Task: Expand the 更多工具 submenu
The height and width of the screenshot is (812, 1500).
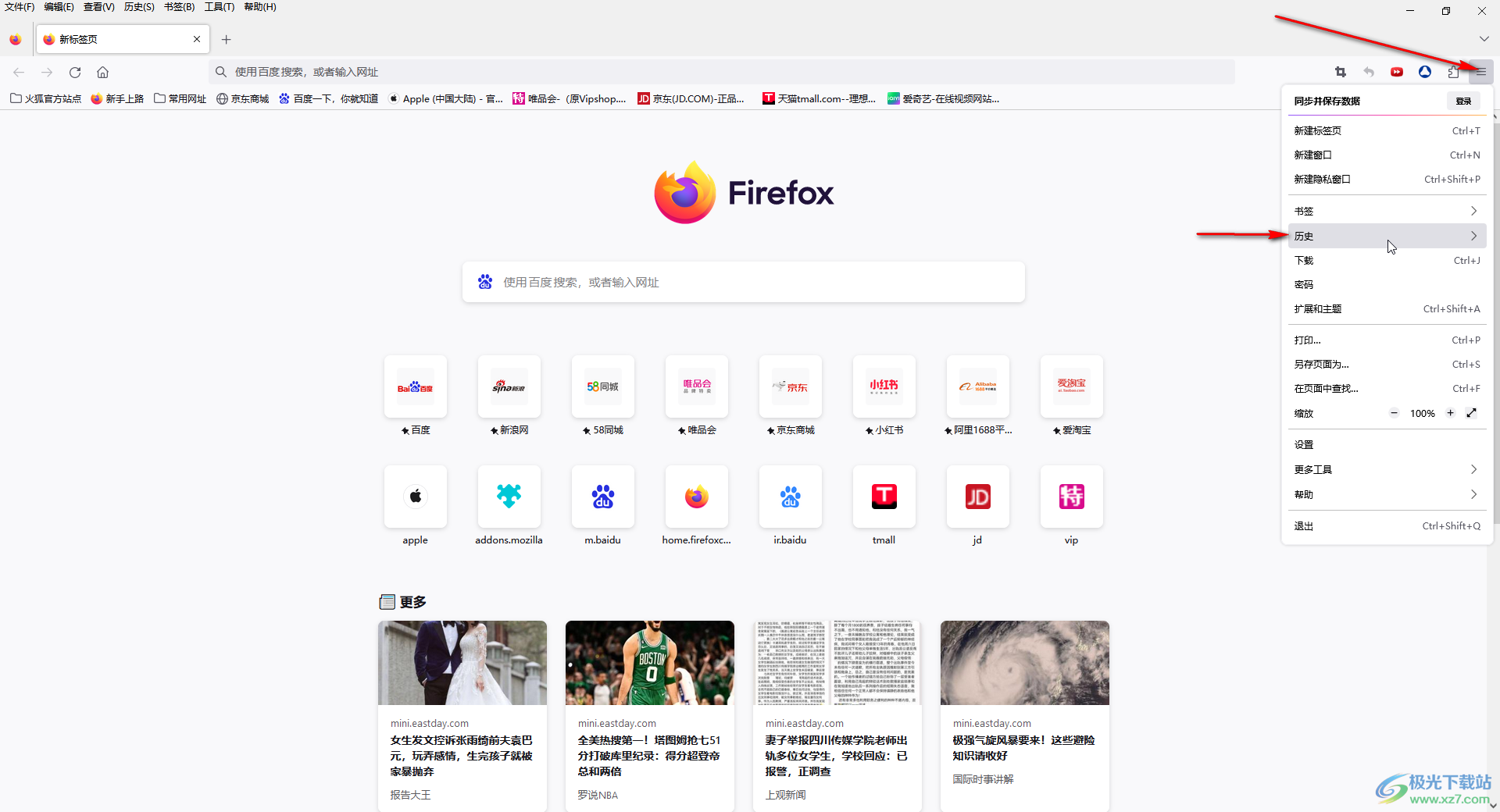Action: (1387, 469)
